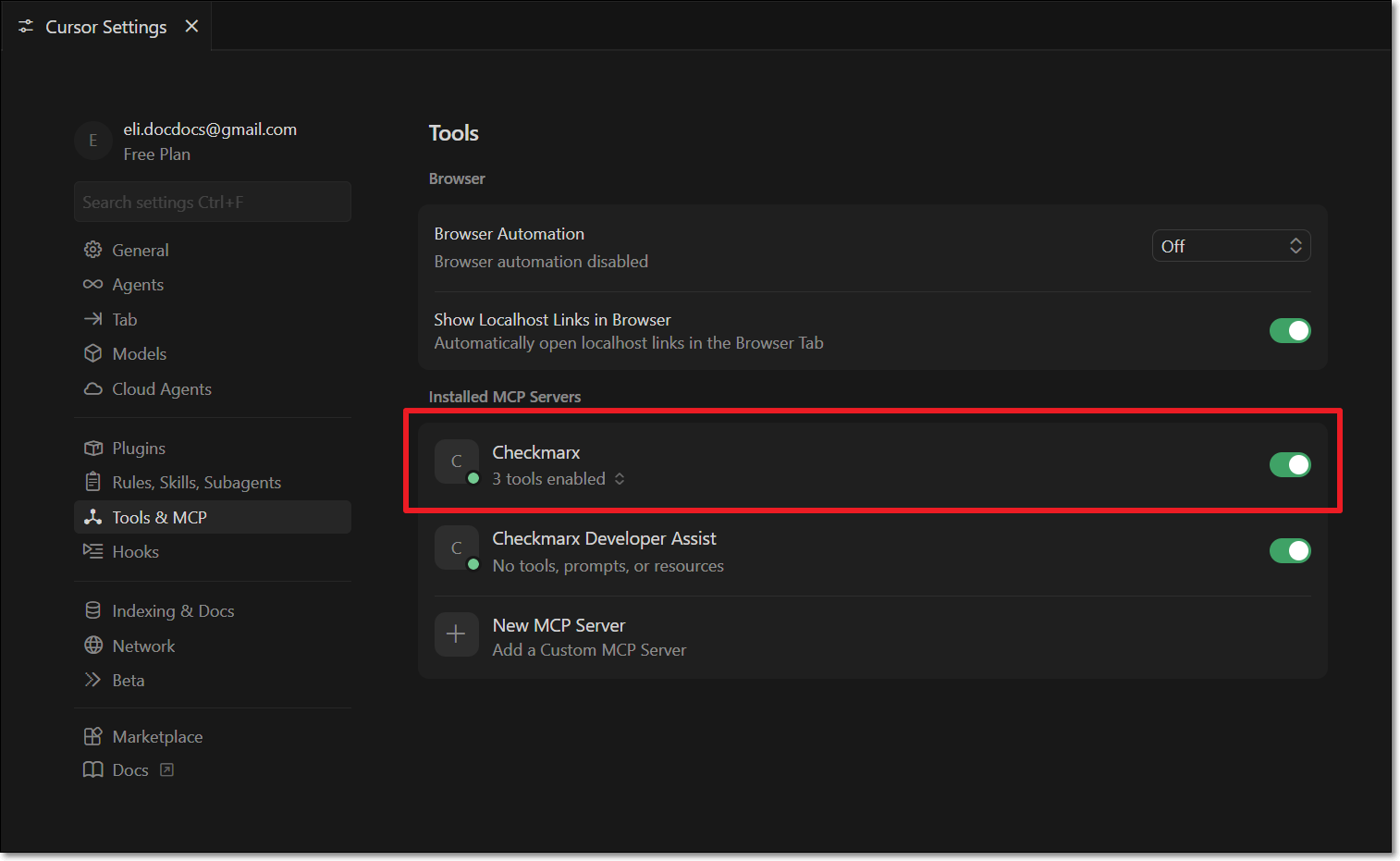Screen dimensions: 1400x861
Task: Expand the 3 tools enabled list
Action: pyautogui.click(x=559, y=479)
